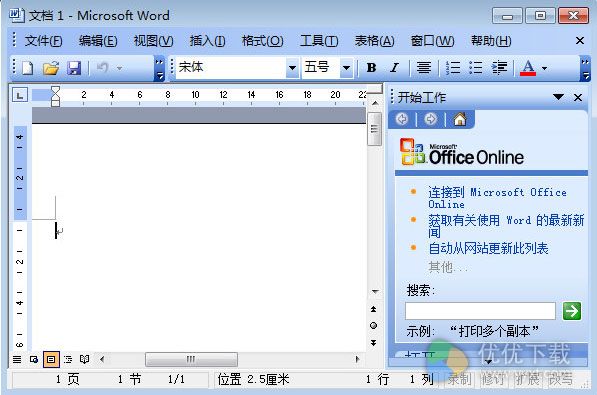Screen dimensions: 597x395
Task: Expand standard toolbar options
Action: click(160, 69)
